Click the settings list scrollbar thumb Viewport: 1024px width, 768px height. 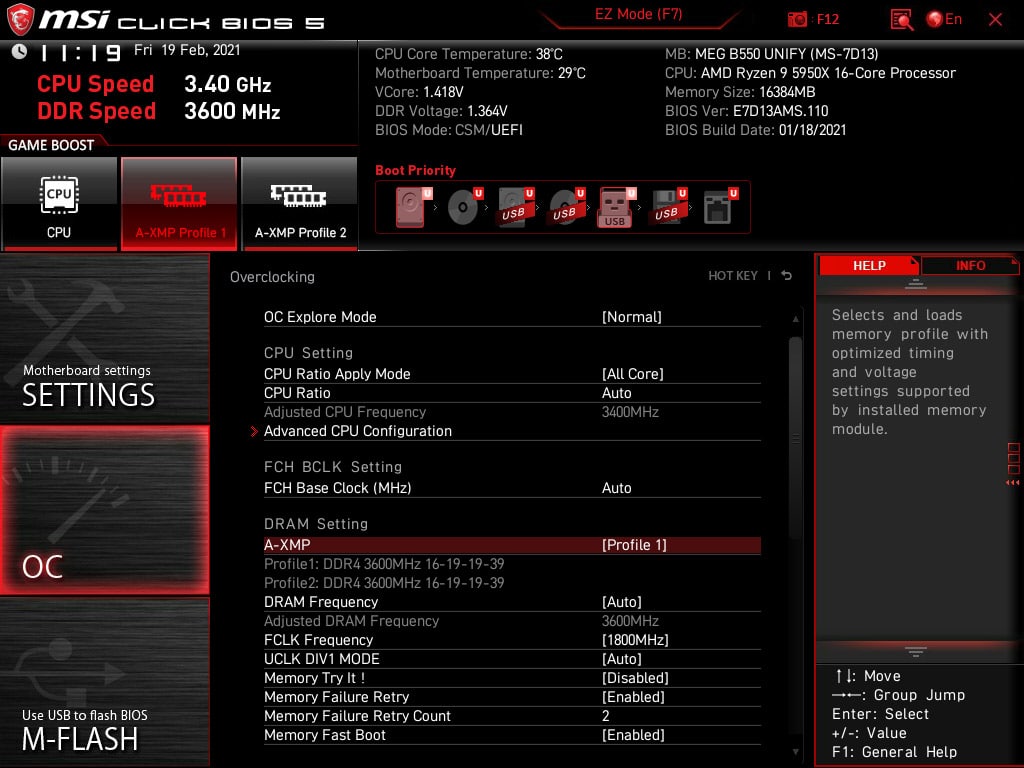click(795, 438)
